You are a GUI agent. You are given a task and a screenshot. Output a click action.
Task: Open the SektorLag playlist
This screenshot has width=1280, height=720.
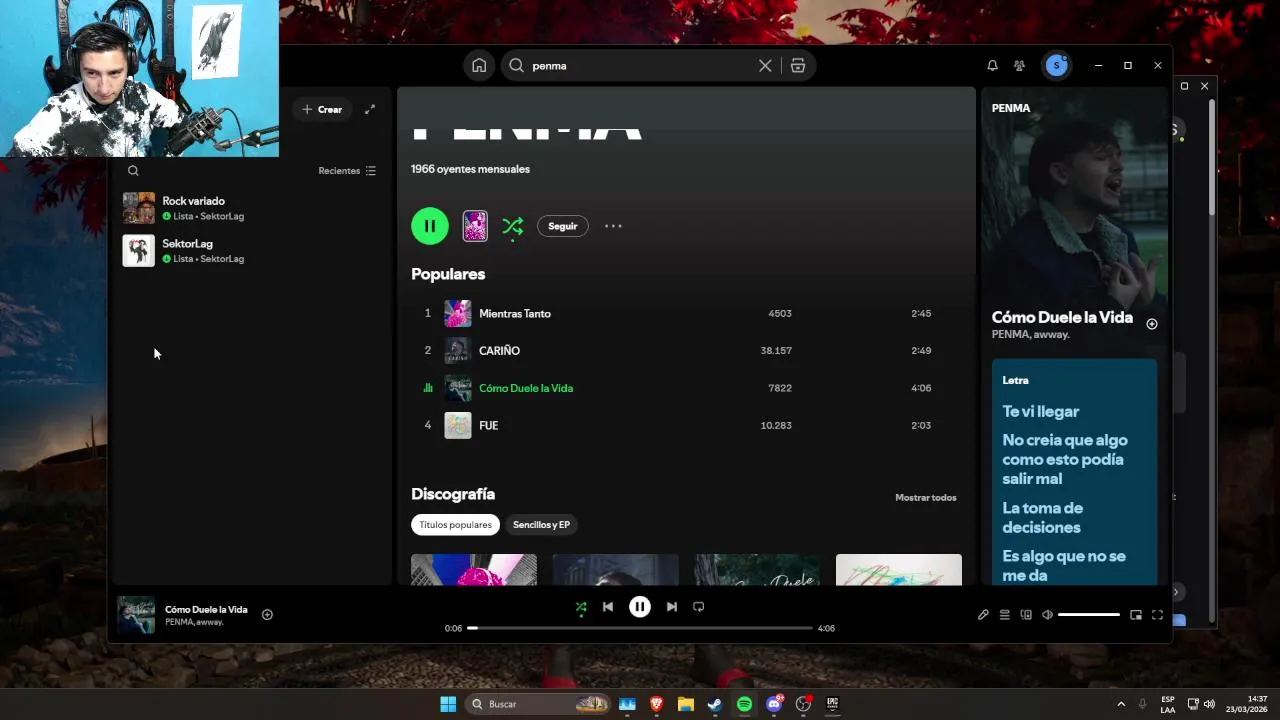coord(250,251)
